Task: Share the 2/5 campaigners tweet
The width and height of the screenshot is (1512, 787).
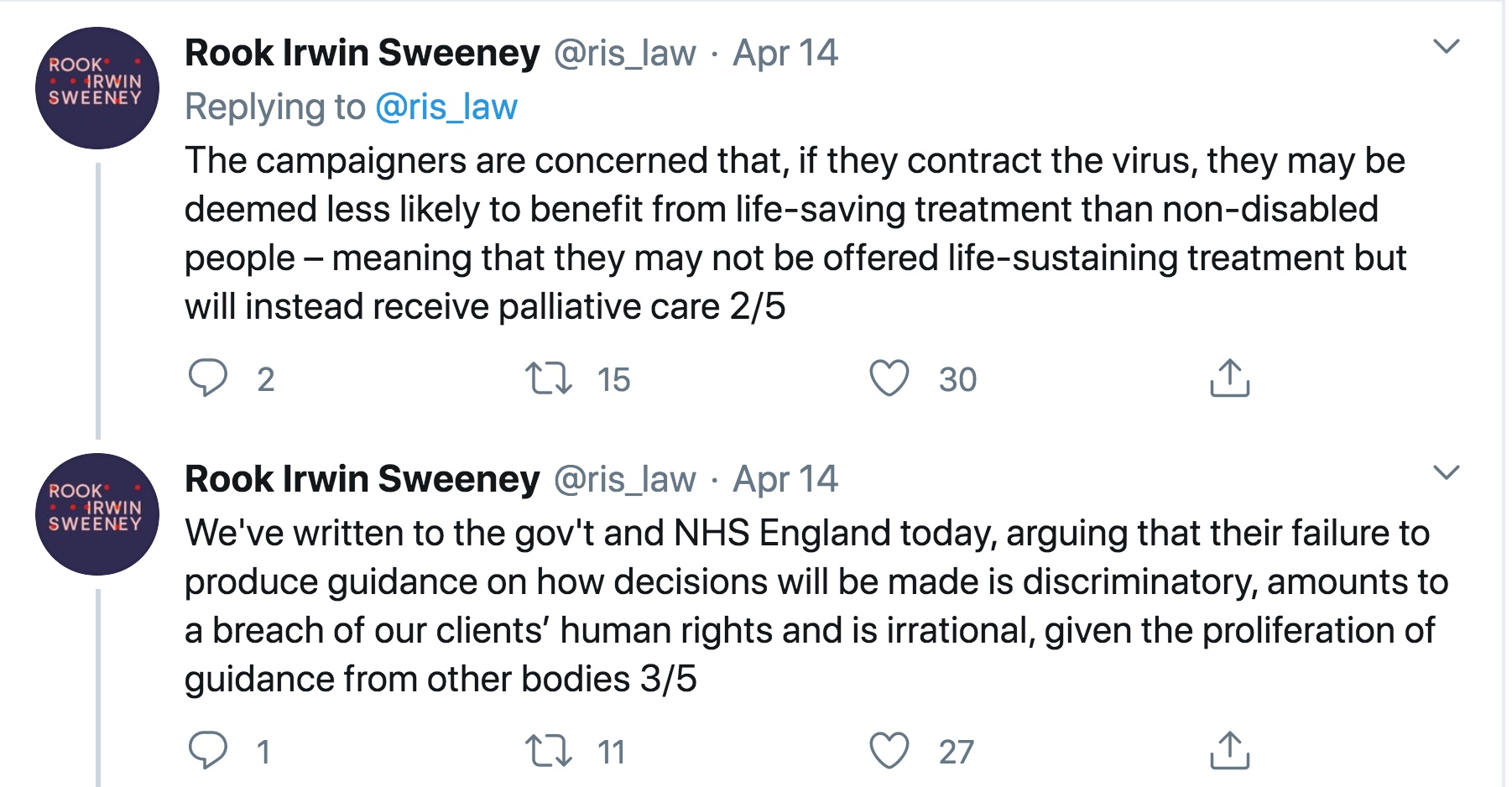Action: coord(1229,378)
